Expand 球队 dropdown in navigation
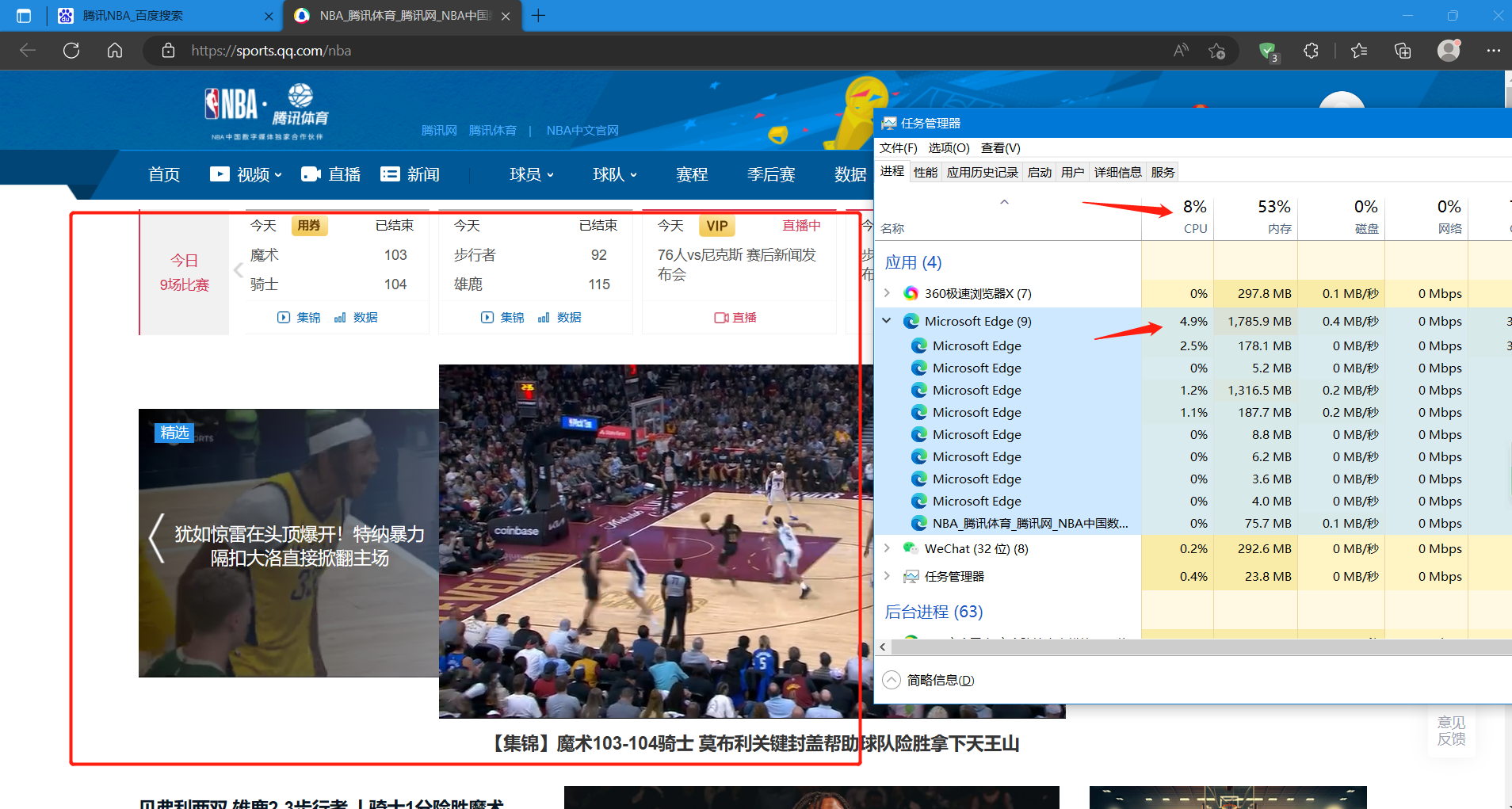Screen dimensions: 1512x809 tap(615, 174)
